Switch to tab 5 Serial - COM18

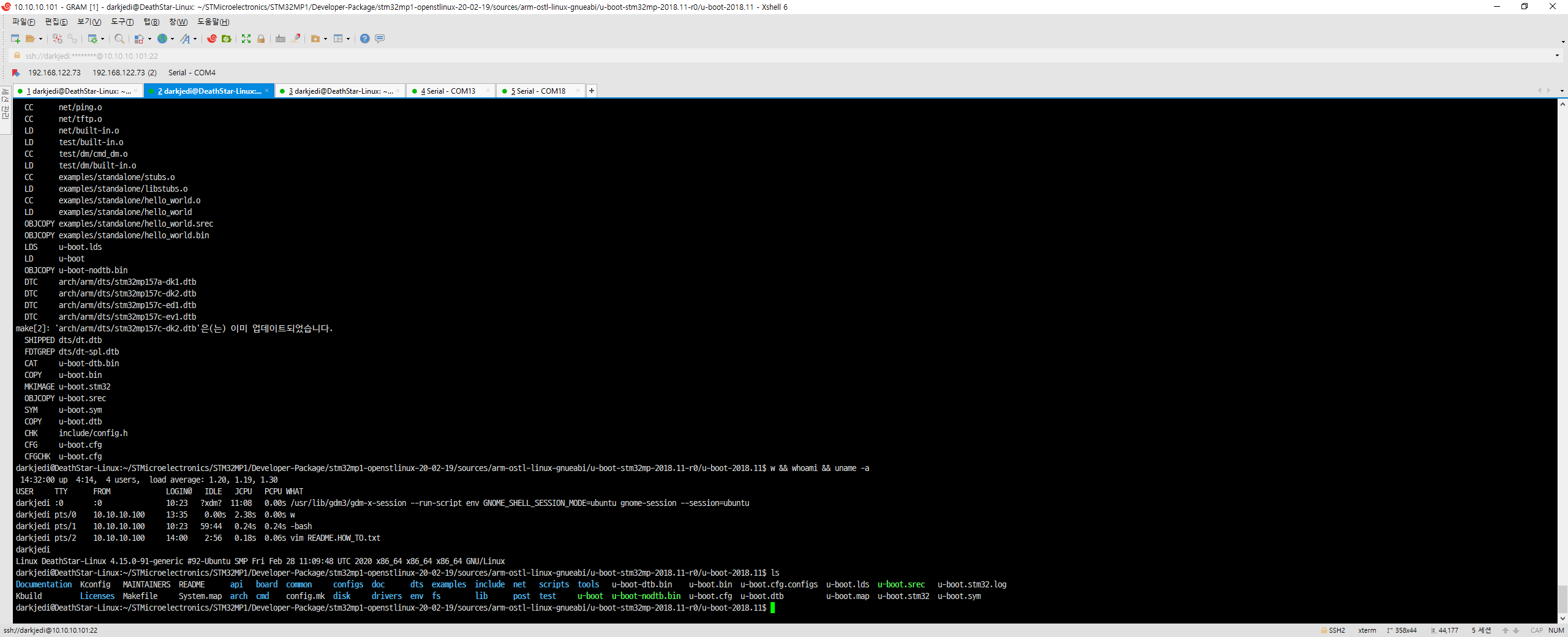[x=541, y=91]
